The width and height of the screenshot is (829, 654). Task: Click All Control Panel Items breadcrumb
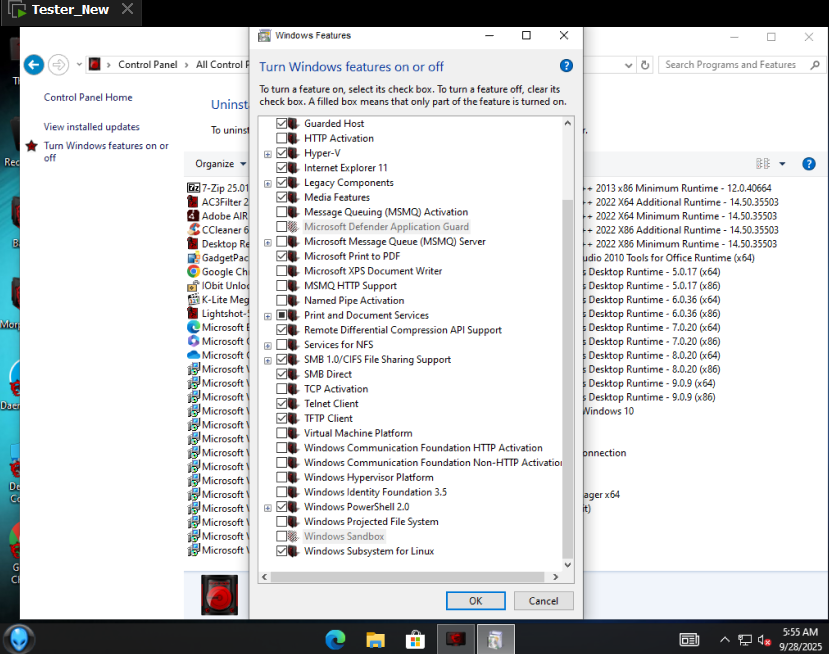coord(222,65)
